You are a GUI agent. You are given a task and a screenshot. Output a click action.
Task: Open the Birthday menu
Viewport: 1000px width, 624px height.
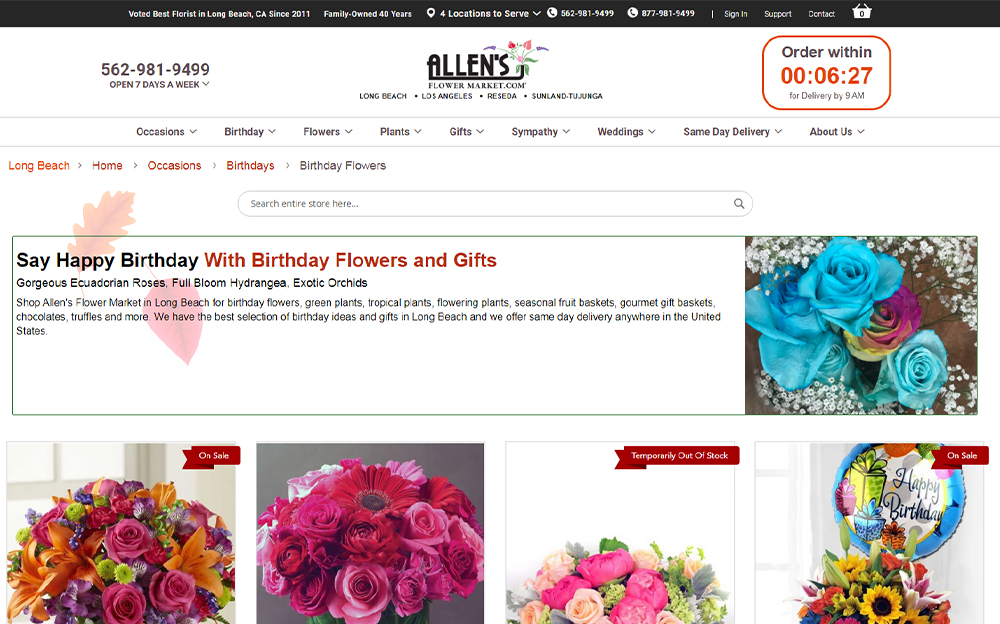point(250,131)
